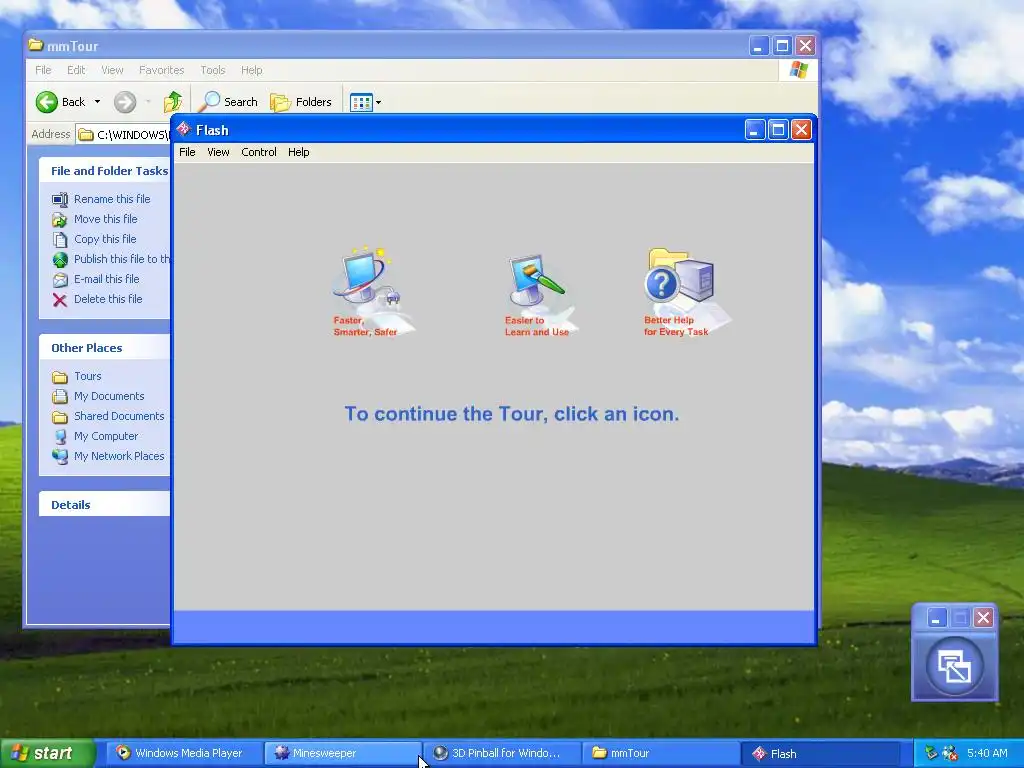Click the Up folder icon in mmTour toolbar
Screen dimensions: 1024x768
click(173, 102)
